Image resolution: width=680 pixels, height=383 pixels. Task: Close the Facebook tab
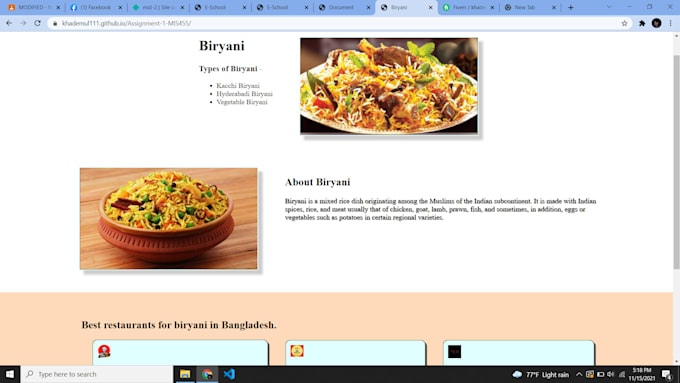[120, 7]
